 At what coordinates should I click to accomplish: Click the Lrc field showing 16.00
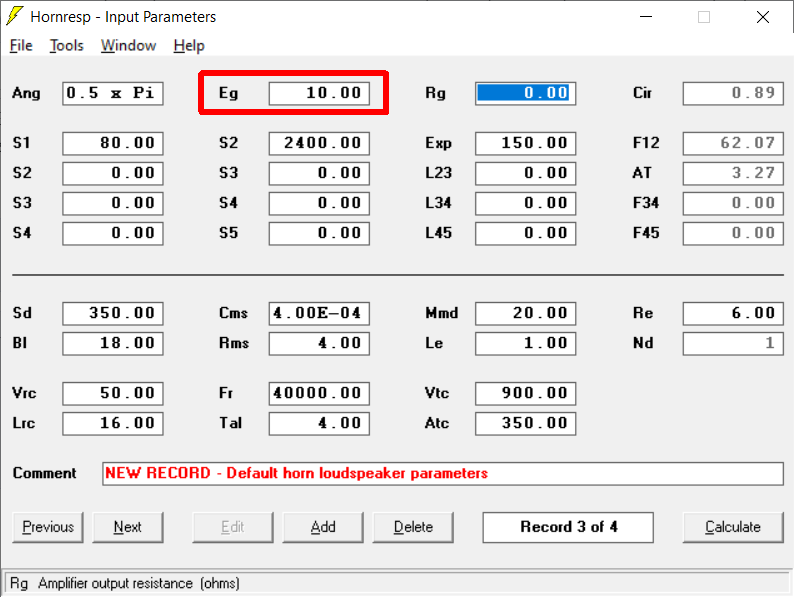click(113, 423)
